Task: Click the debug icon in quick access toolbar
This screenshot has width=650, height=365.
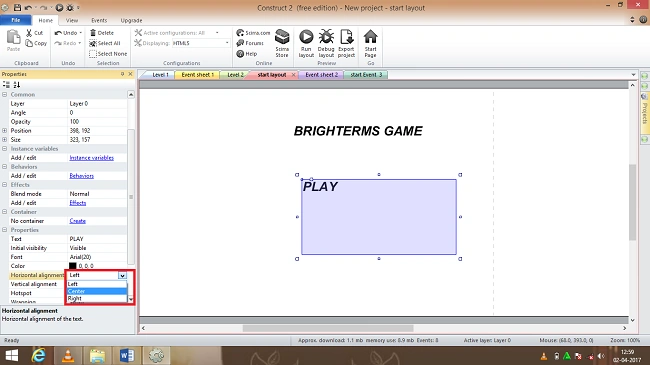Action: pyautogui.click(x=70, y=7)
